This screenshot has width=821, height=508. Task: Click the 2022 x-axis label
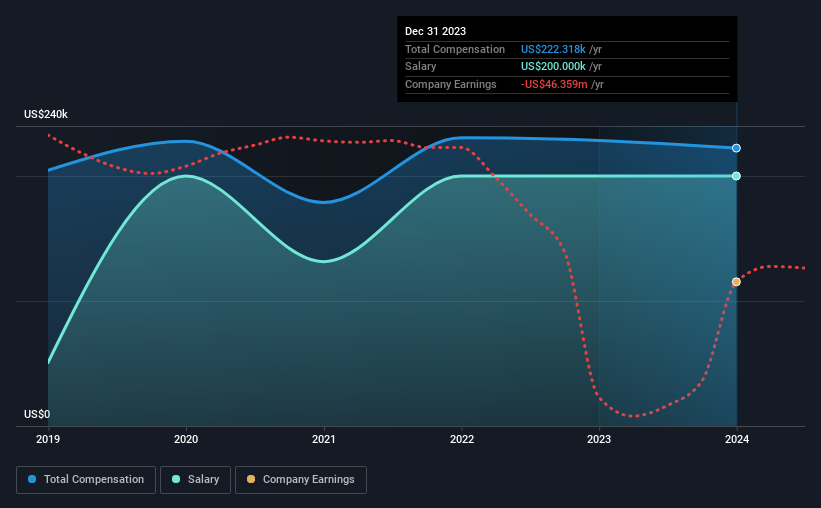462,439
